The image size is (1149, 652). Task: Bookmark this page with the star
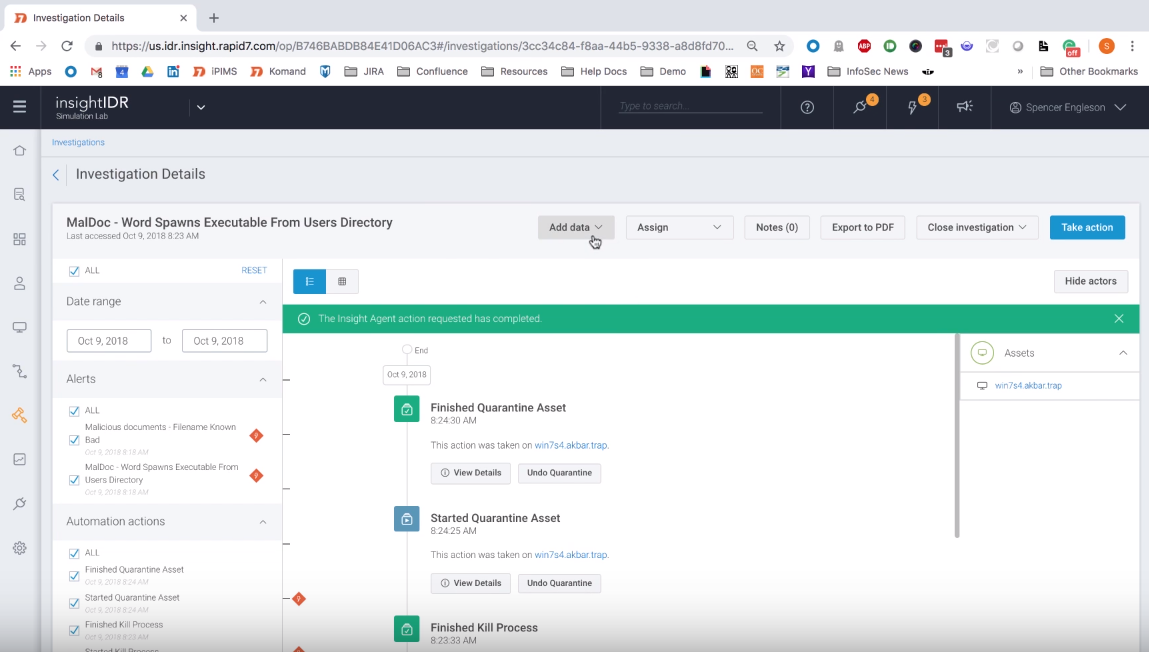[x=779, y=45]
